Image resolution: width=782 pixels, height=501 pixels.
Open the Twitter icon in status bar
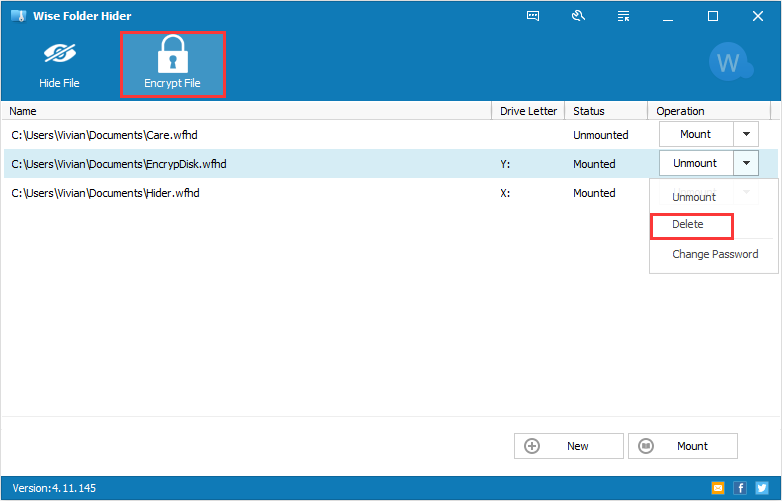point(762,488)
